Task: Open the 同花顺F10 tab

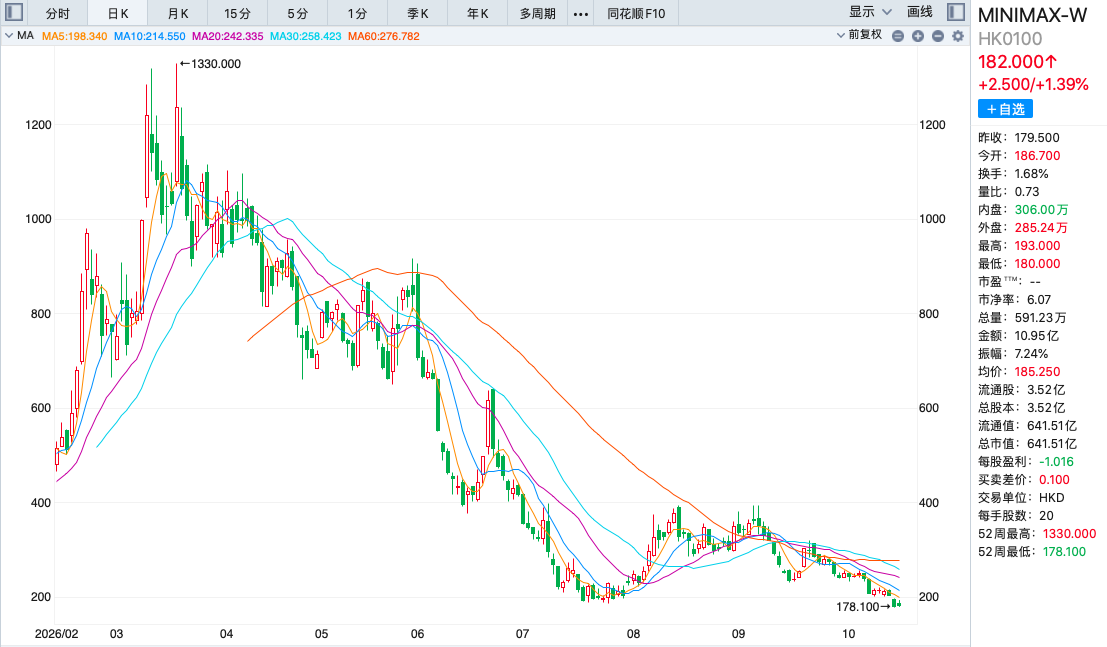Action: coord(636,13)
